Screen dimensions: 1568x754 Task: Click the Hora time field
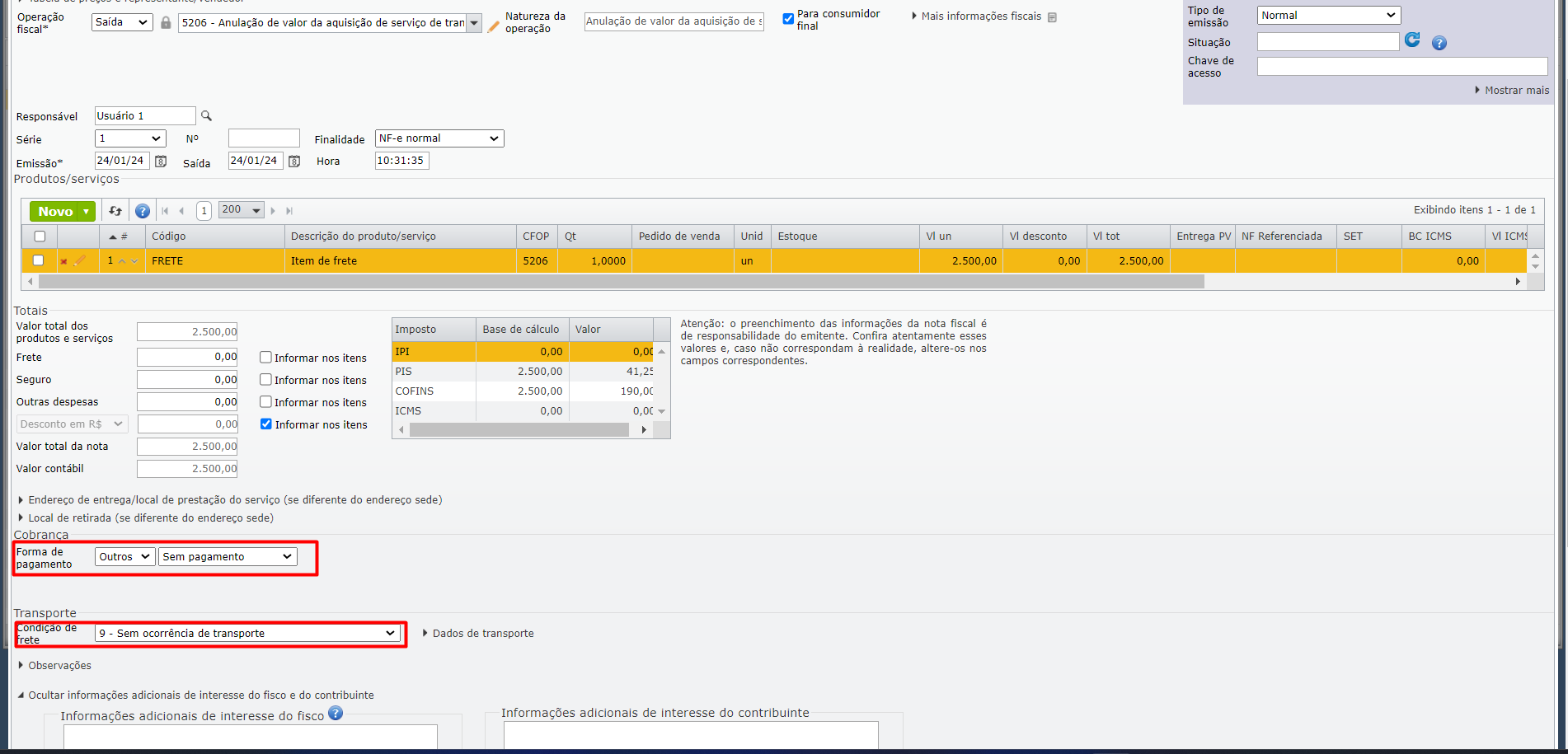[x=401, y=161]
